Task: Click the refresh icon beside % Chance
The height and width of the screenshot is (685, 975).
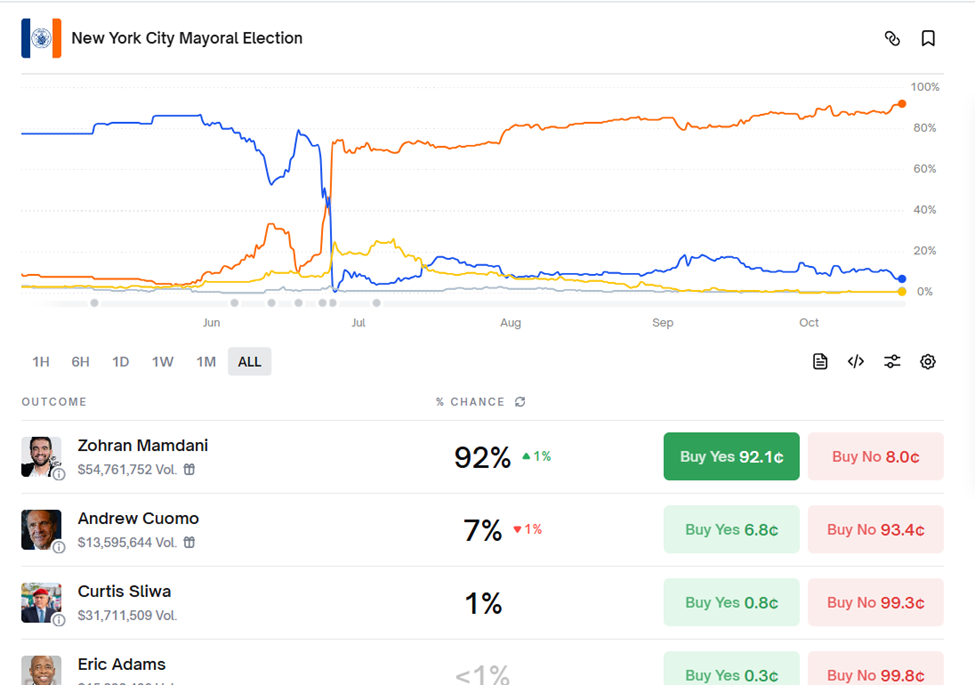Action: click(520, 402)
